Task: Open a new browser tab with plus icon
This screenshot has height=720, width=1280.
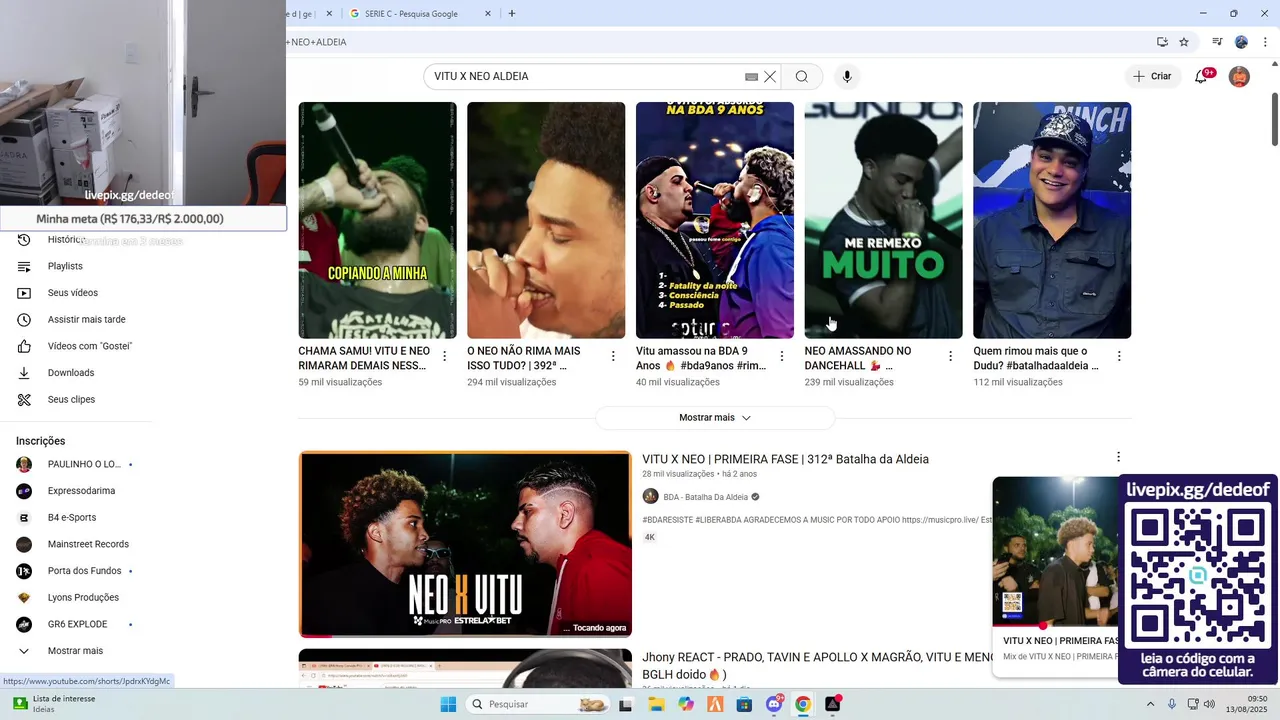Action: (512, 13)
